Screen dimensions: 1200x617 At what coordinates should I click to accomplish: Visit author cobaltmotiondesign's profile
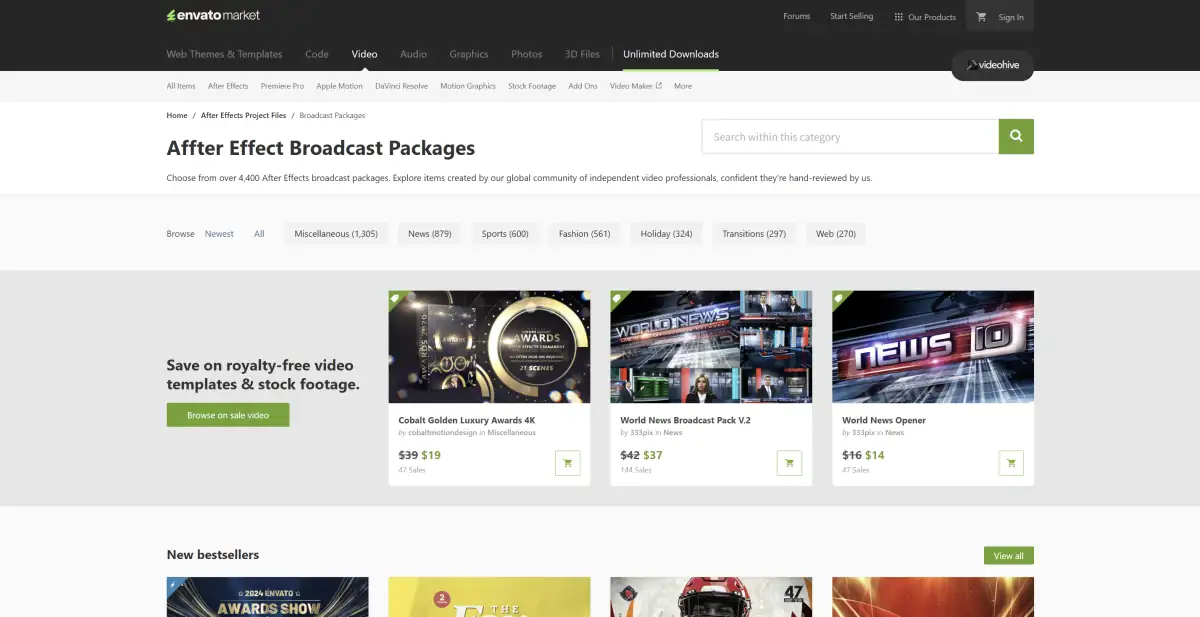click(x=442, y=433)
